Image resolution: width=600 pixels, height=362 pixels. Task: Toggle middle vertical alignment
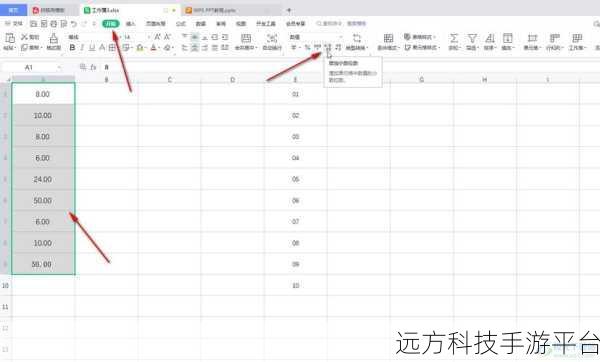[x=195, y=37]
